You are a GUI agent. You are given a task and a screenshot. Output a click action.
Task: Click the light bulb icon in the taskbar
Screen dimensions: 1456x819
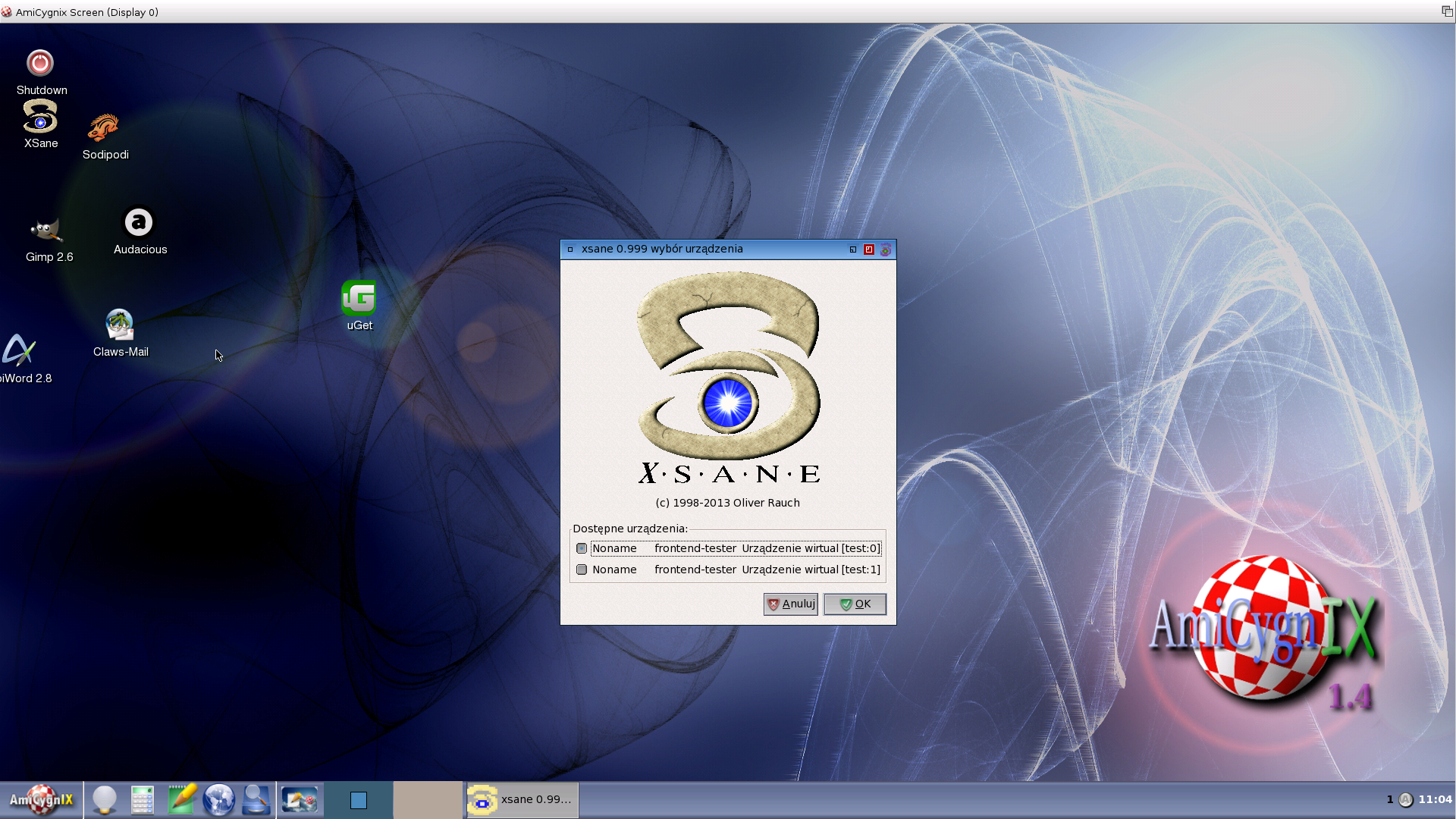pos(105,800)
